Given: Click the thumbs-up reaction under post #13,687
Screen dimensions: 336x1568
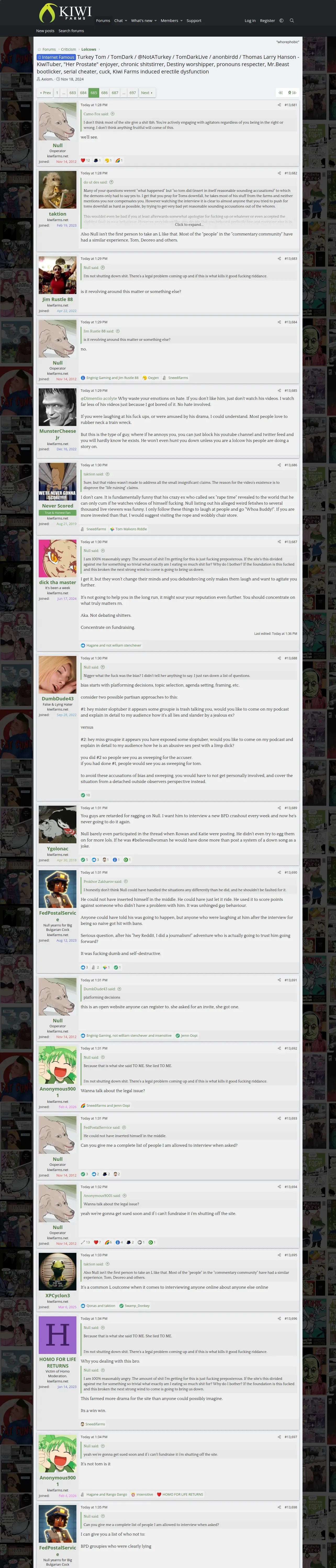Looking at the screenshot, I should click(x=83, y=645).
